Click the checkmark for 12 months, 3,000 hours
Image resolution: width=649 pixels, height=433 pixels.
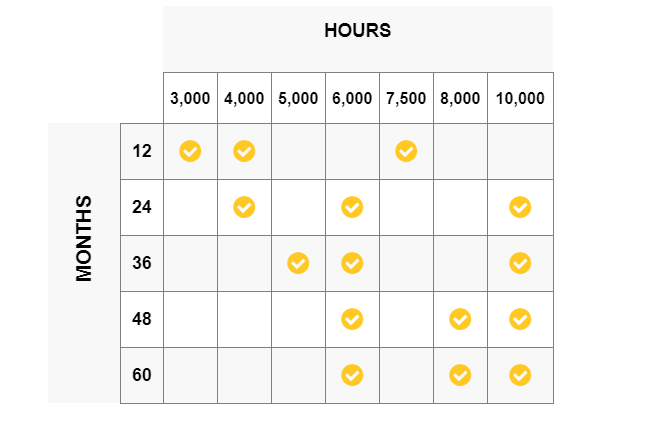(190, 151)
